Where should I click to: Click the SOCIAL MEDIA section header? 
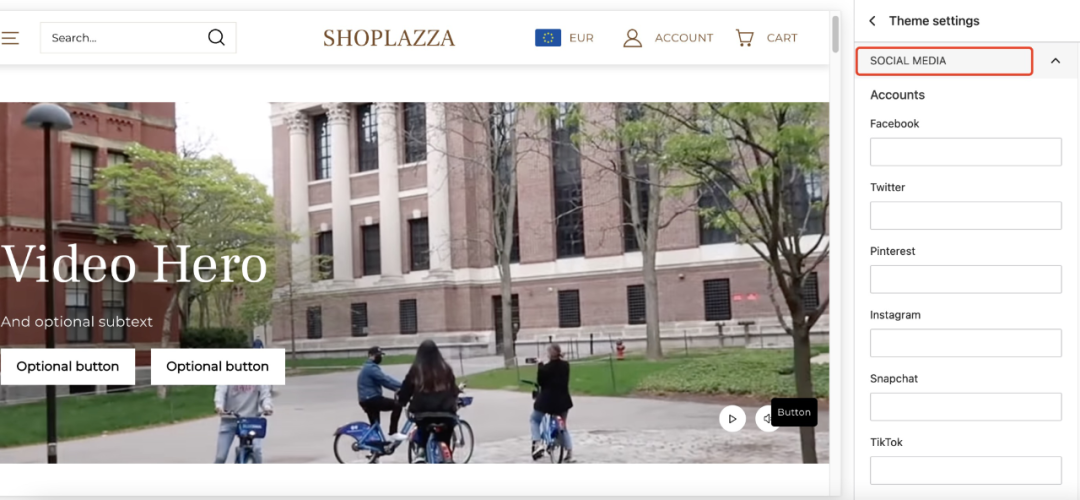click(x=944, y=61)
